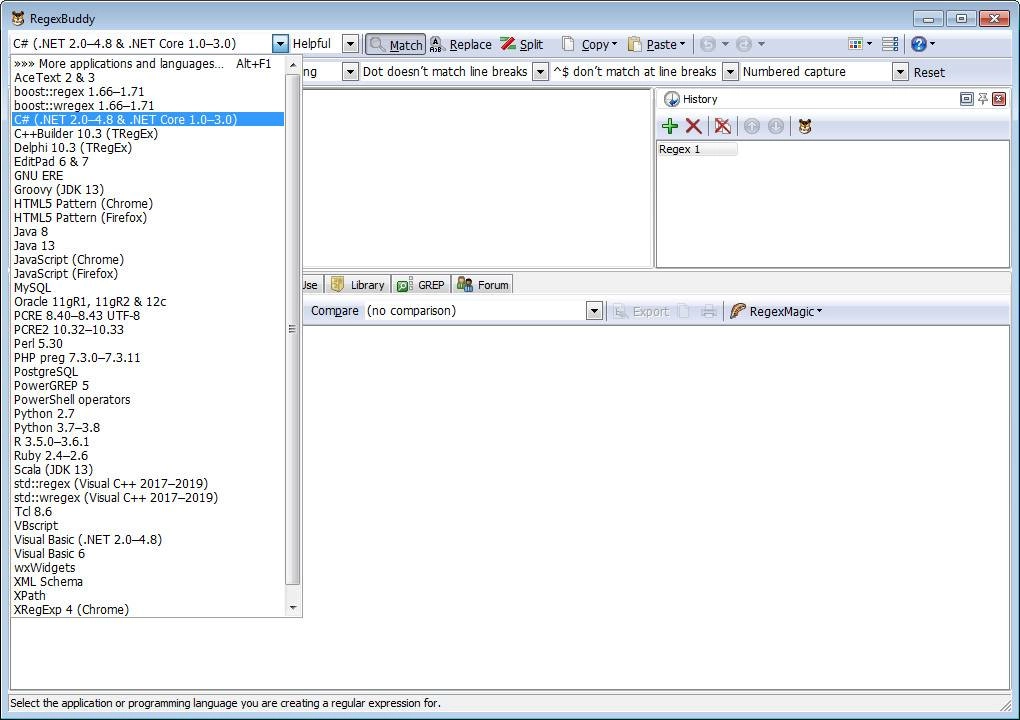Select C++Builder 10.3 (TRegEx)
Image resolution: width=1020 pixels, height=720 pixels.
148,133
